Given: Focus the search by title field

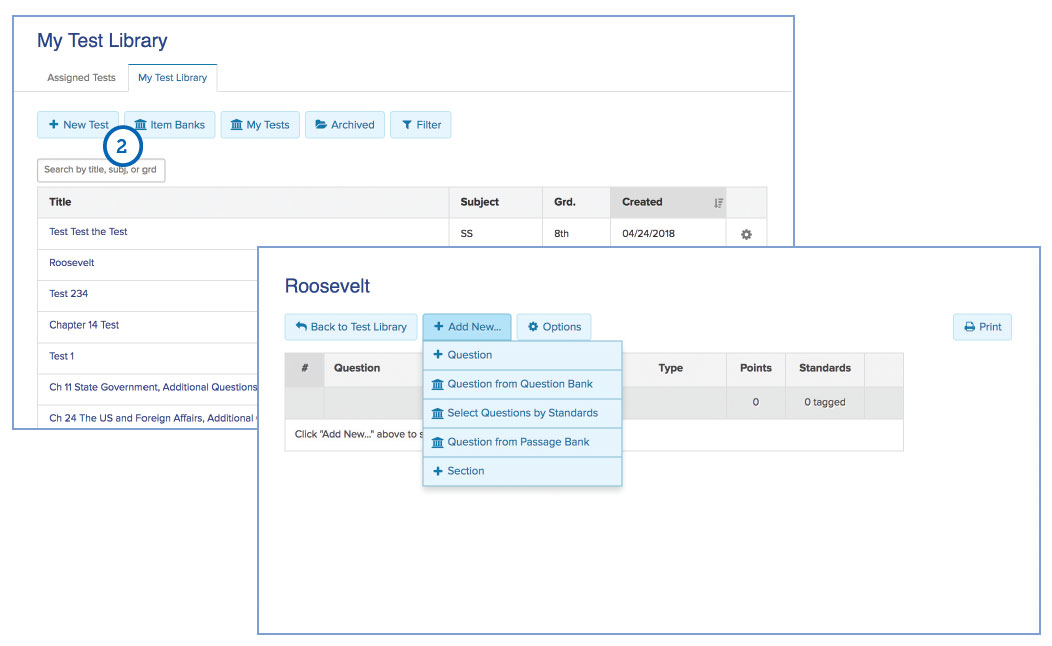Looking at the screenshot, I should (x=101, y=170).
